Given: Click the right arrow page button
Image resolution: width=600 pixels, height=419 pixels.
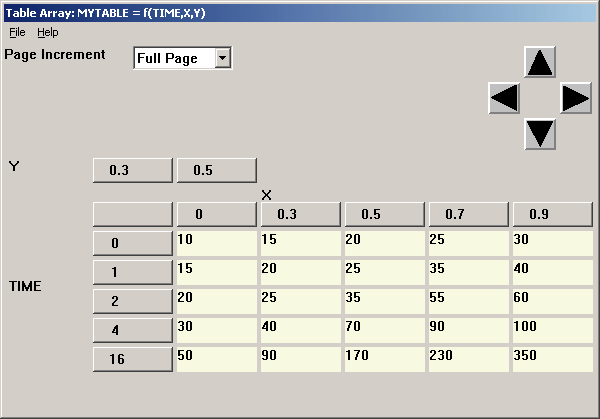Looking at the screenshot, I should pos(576,98).
